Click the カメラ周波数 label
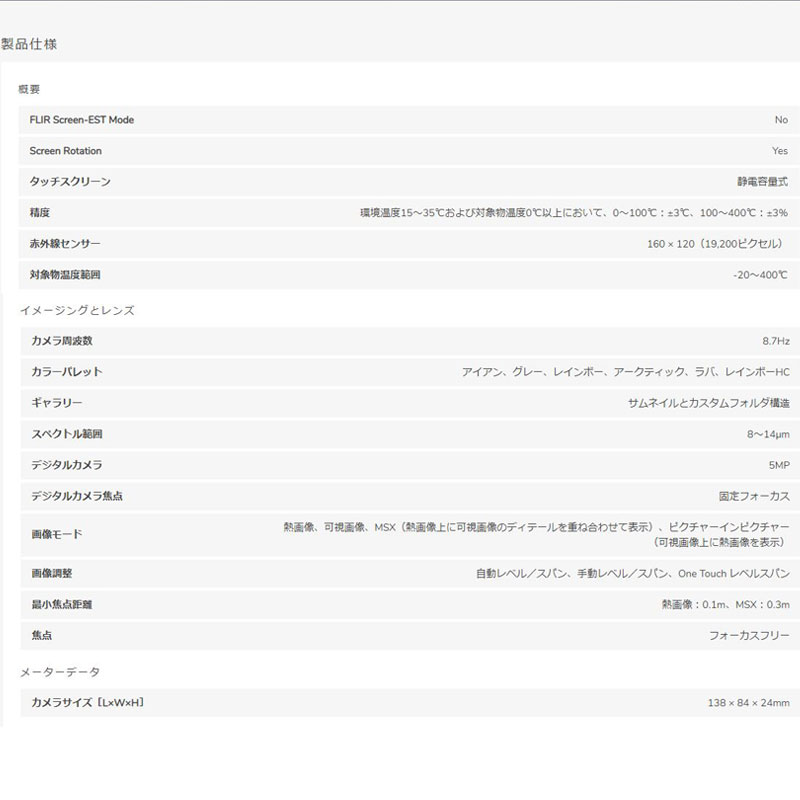 61,341
